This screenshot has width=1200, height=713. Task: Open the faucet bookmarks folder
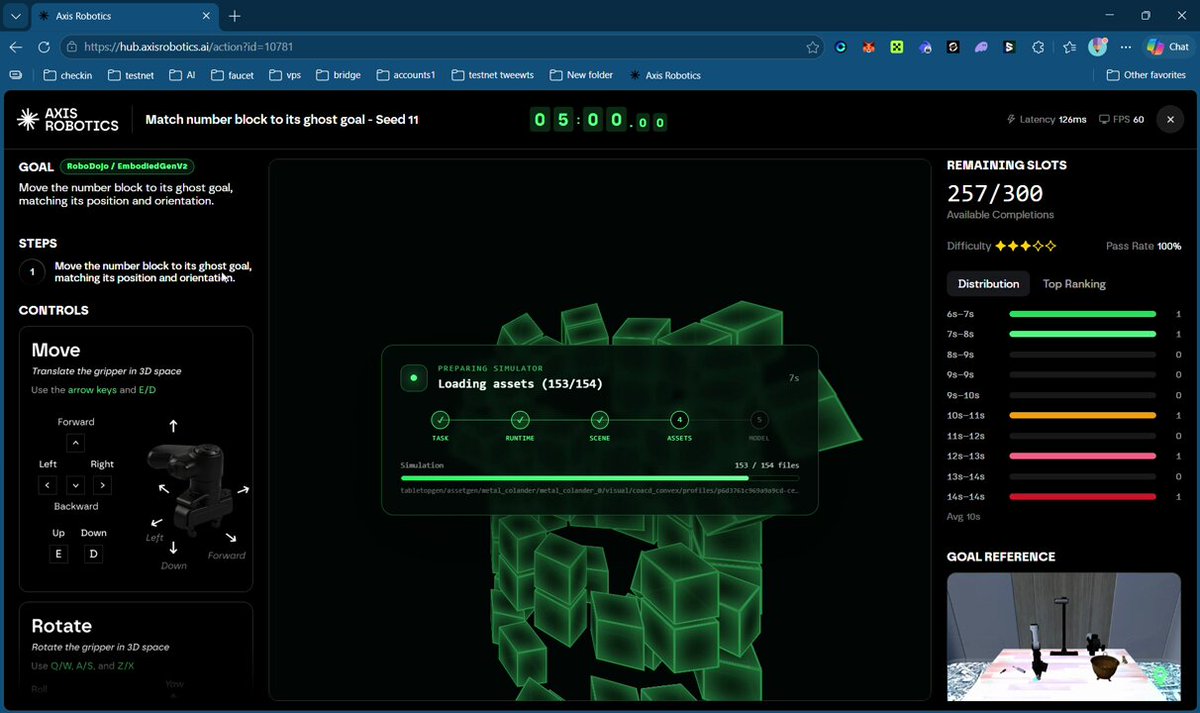tap(232, 75)
